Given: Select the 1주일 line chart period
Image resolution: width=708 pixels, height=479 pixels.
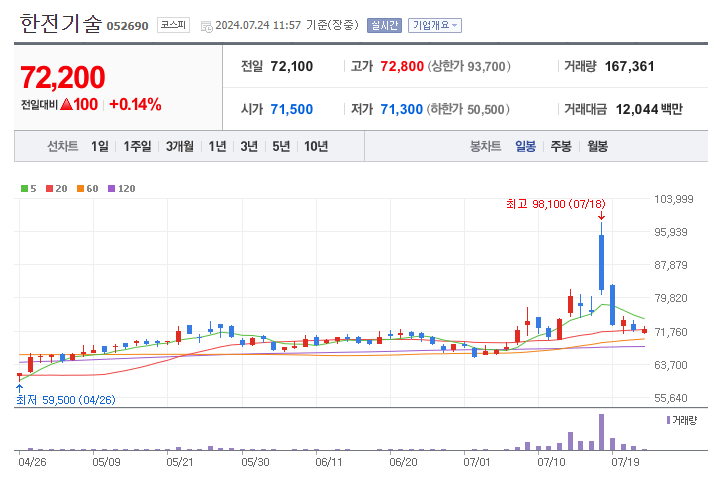Looking at the screenshot, I should [x=137, y=146].
